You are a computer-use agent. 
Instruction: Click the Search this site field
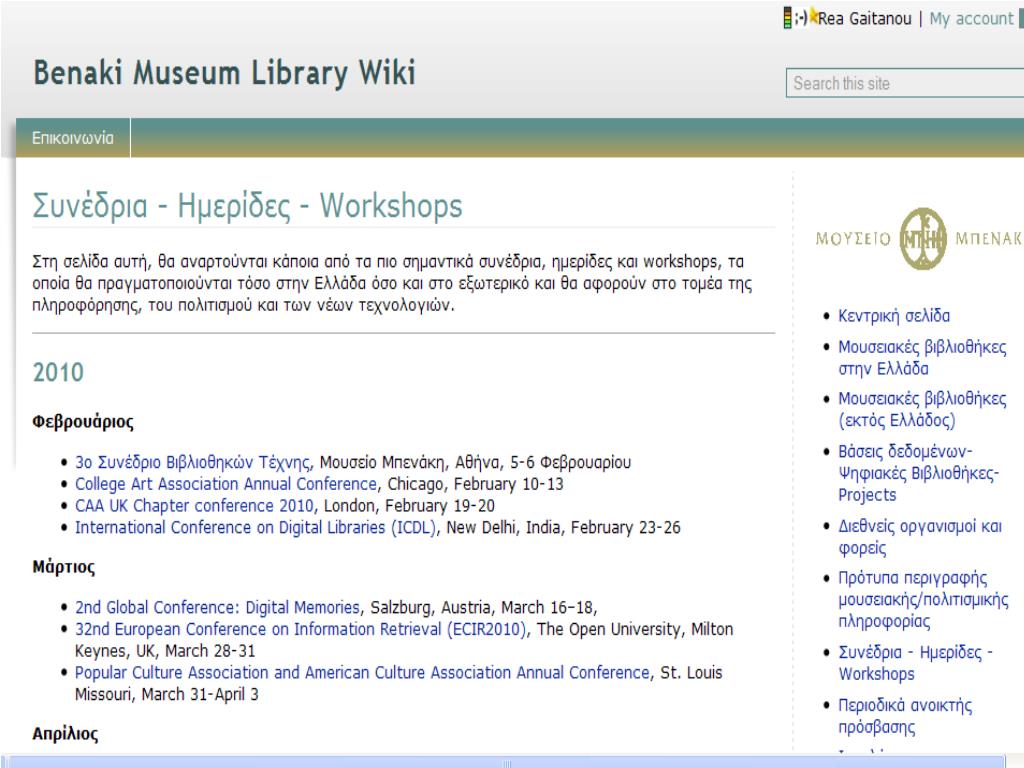905,83
